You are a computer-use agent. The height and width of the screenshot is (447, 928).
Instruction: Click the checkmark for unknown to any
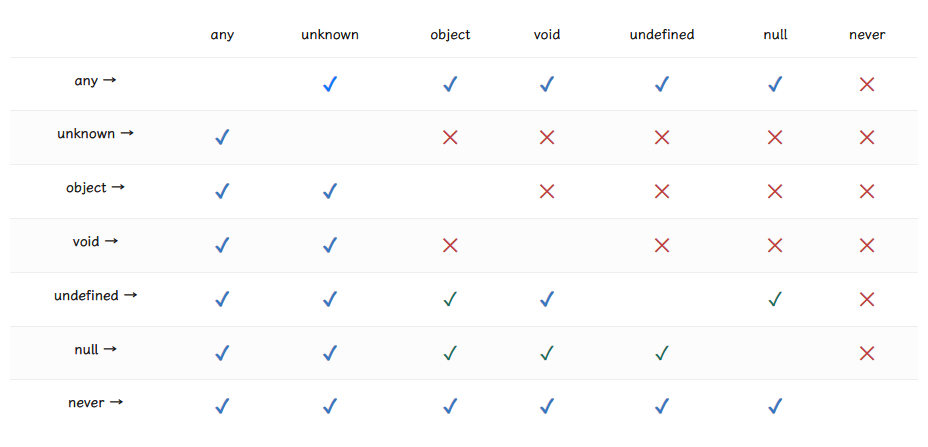pyautogui.click(x=222, y=138)
